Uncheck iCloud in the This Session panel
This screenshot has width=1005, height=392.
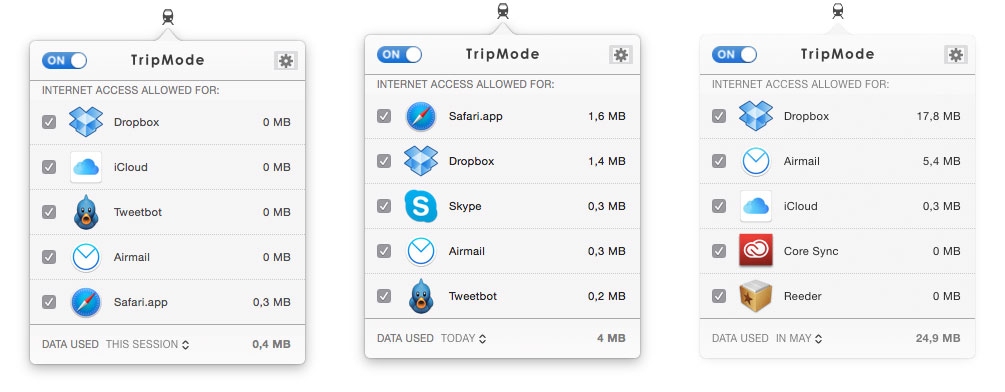click(x=49, y=167)
